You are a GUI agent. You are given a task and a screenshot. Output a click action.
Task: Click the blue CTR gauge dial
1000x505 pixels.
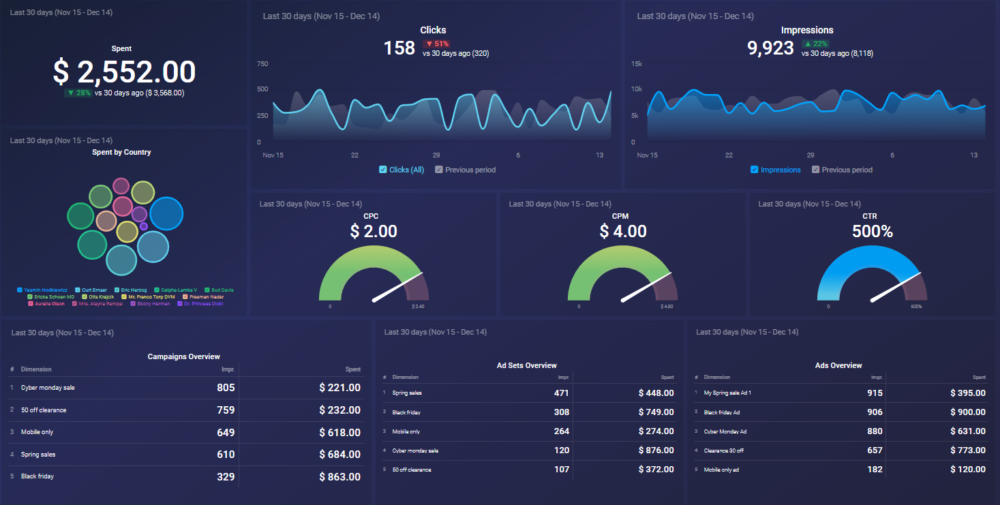(x=872, y=274)
